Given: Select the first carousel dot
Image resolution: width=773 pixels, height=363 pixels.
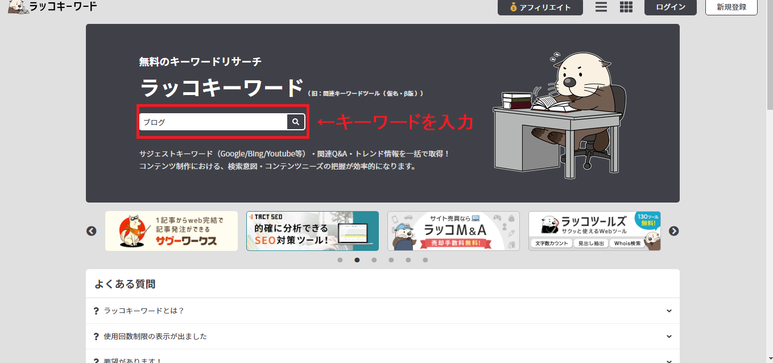Looking at the screenshot, I should pyautogui.click(x=340, y=260).
